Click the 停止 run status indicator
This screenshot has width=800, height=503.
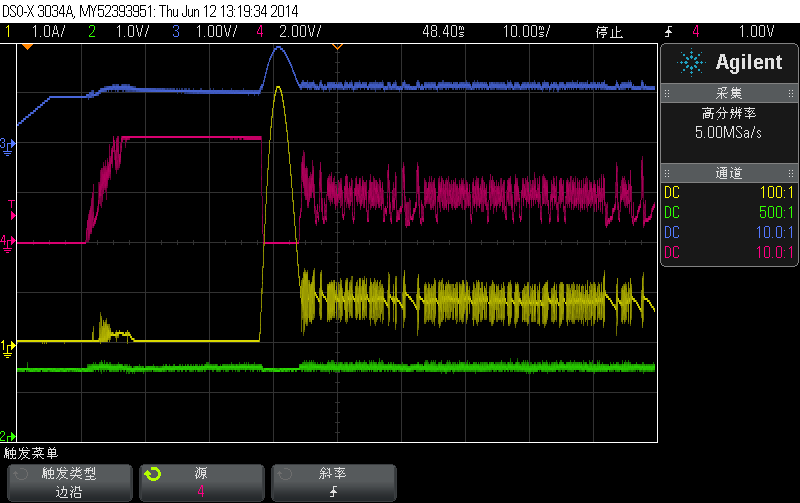click(x=609, y=32)
